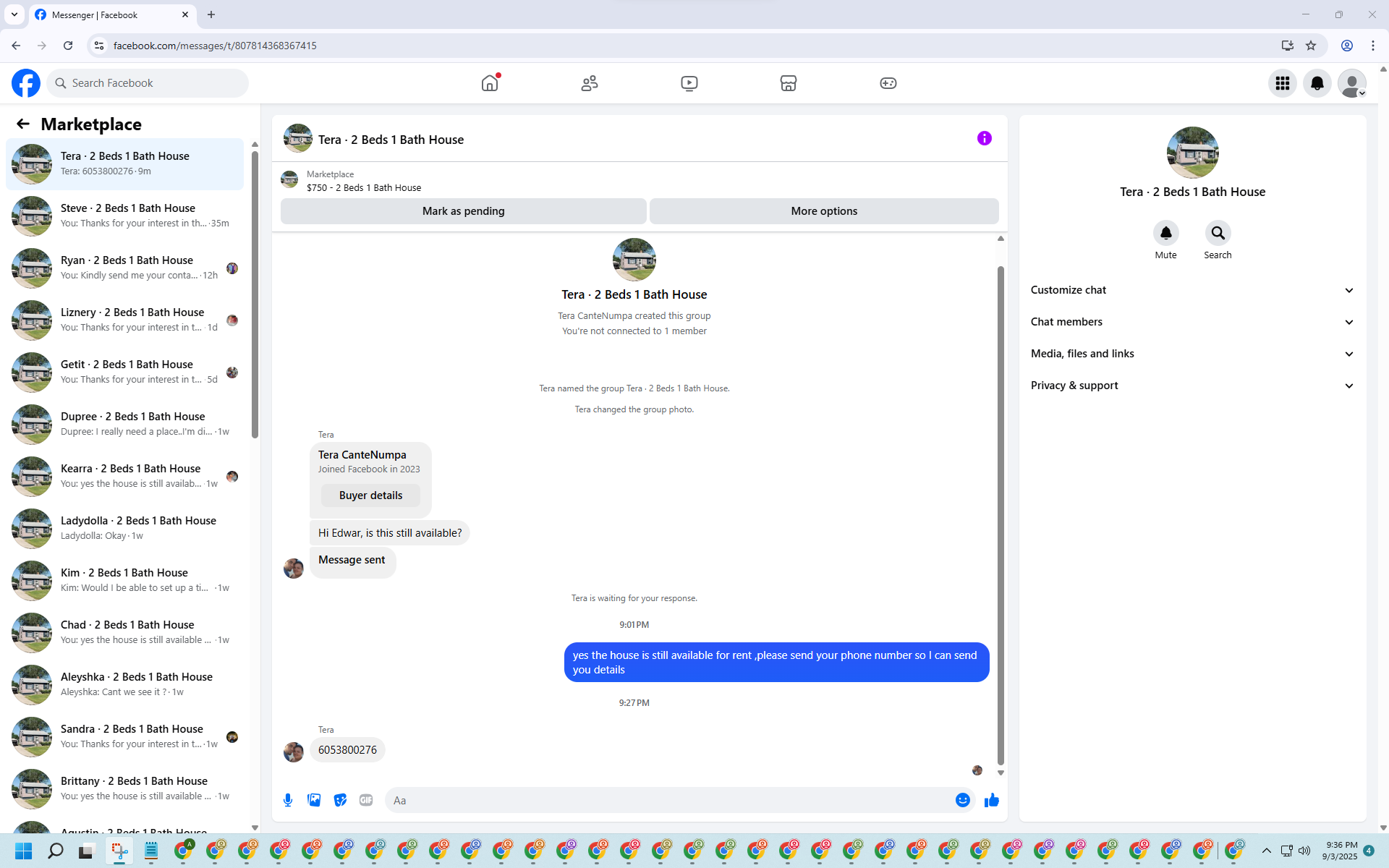Viewport: 1389px width, 868px height.
Task: Open the volume control in system tray
Action: [x=1304, y=851]
